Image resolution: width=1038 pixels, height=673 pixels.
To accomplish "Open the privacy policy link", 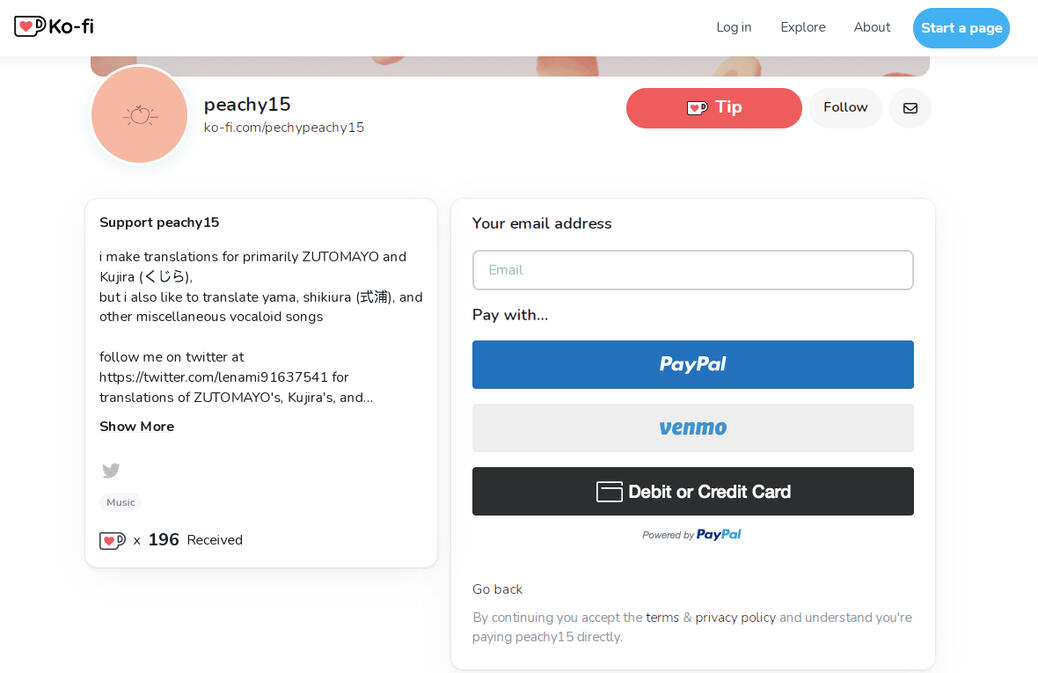I will click(736, 618).
